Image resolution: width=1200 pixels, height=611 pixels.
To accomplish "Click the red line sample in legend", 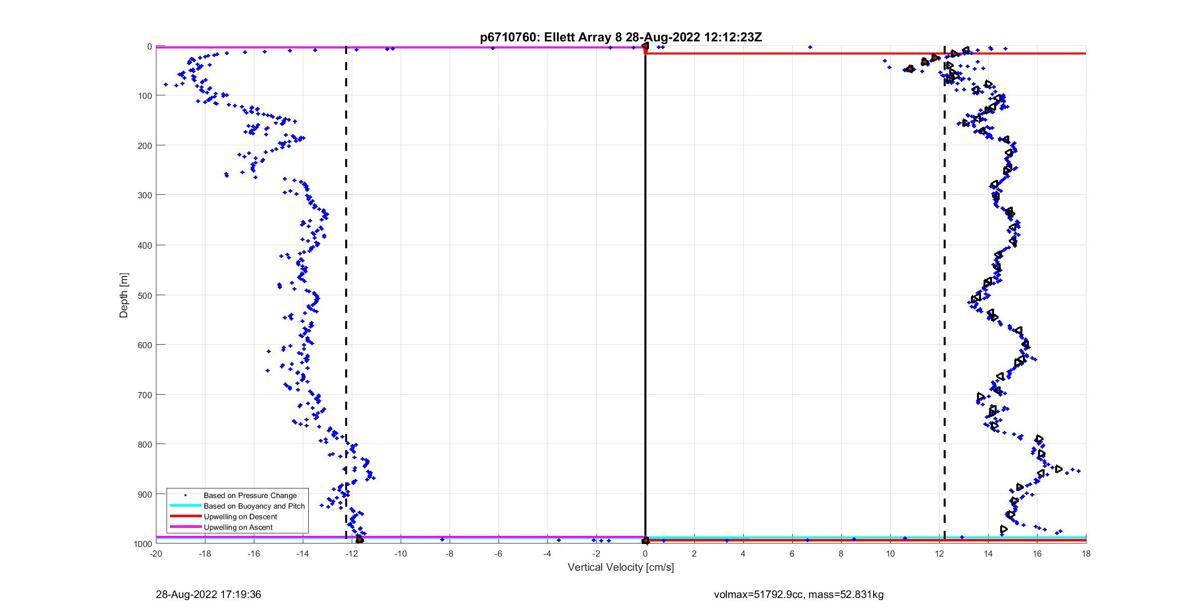I will pyautogui.click(x=184, y=516).
